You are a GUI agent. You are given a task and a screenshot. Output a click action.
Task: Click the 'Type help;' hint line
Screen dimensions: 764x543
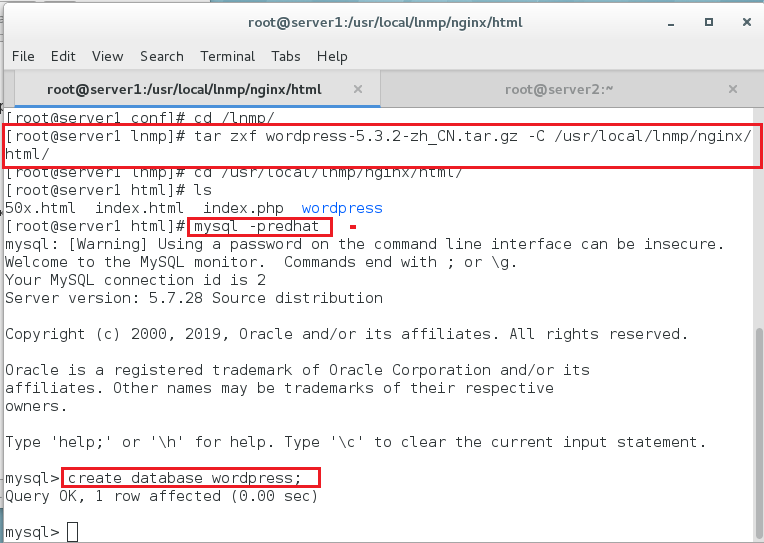tap(356, 442)
